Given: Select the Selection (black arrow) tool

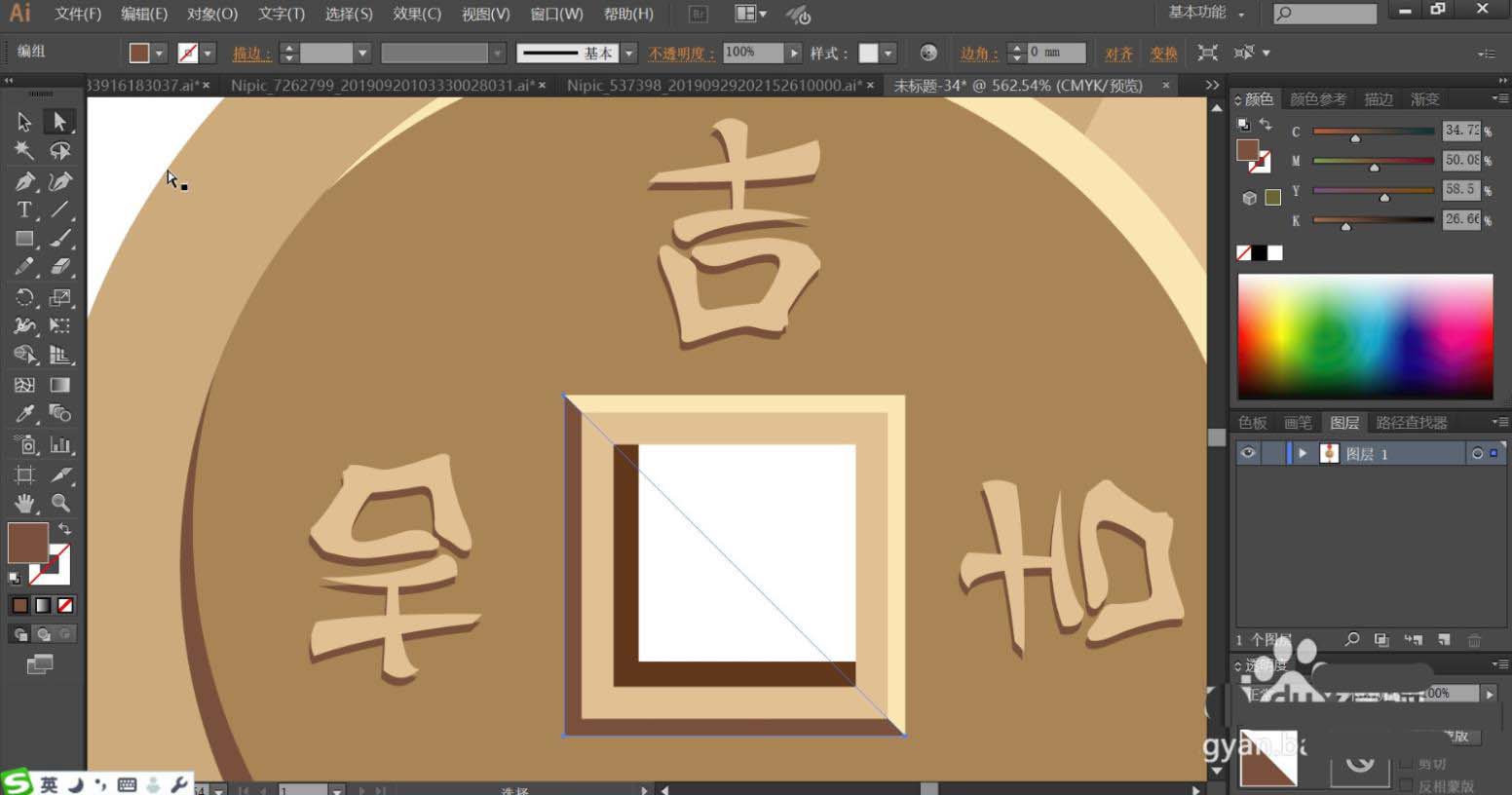Looking at the screenshot, I should pyautogui.click(x=24, y=122).
